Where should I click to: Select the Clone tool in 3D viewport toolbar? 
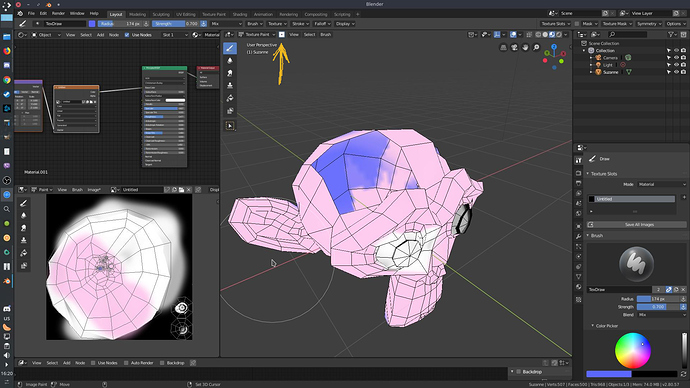230,86
